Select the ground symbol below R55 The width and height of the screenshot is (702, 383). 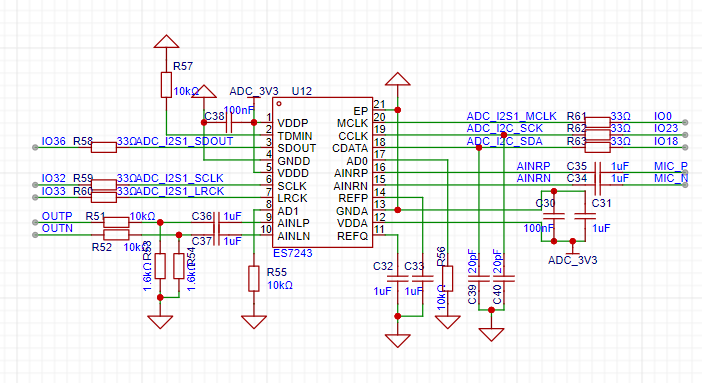point(254,323)
